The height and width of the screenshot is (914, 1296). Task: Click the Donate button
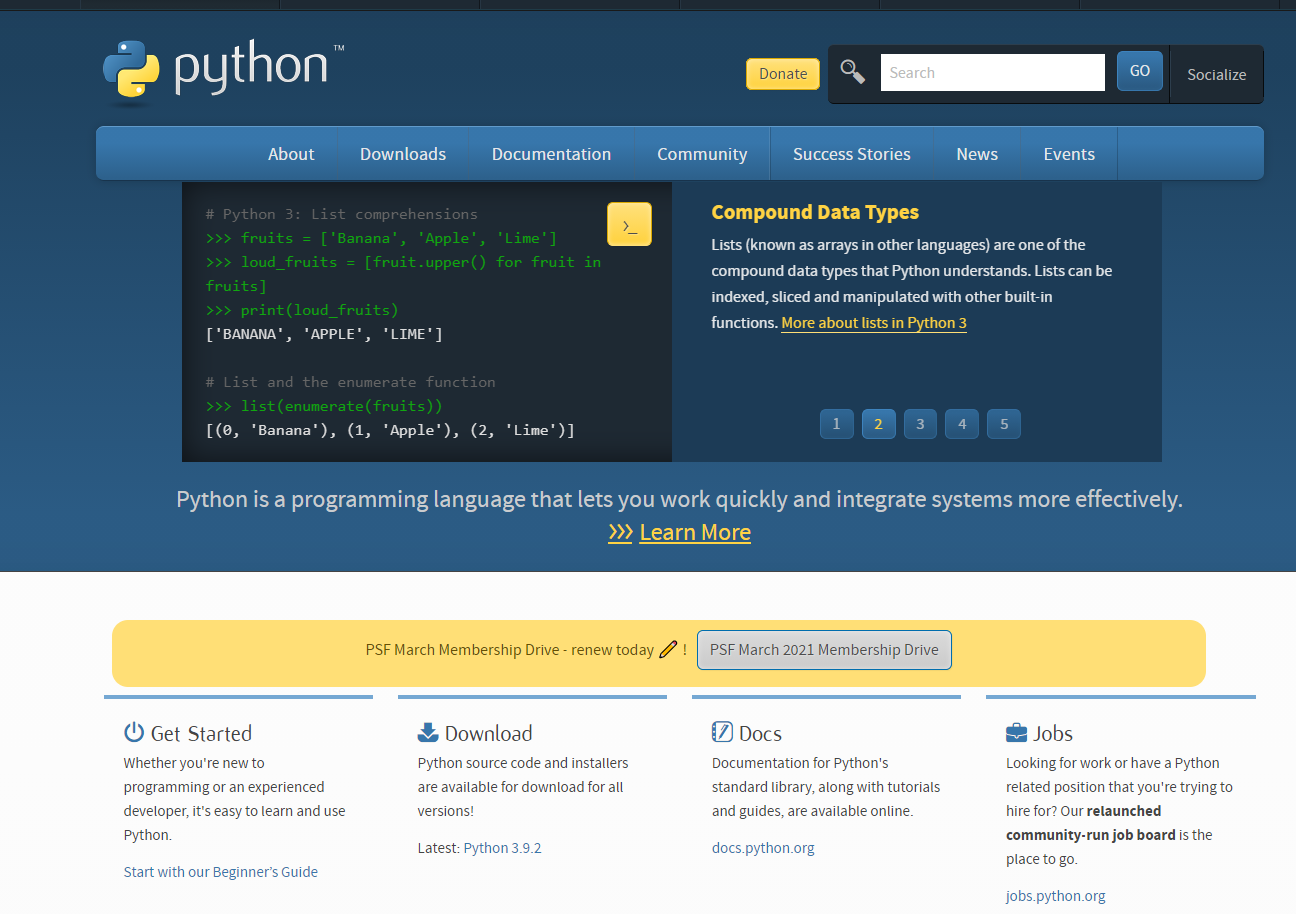click(x=783, y=73)
